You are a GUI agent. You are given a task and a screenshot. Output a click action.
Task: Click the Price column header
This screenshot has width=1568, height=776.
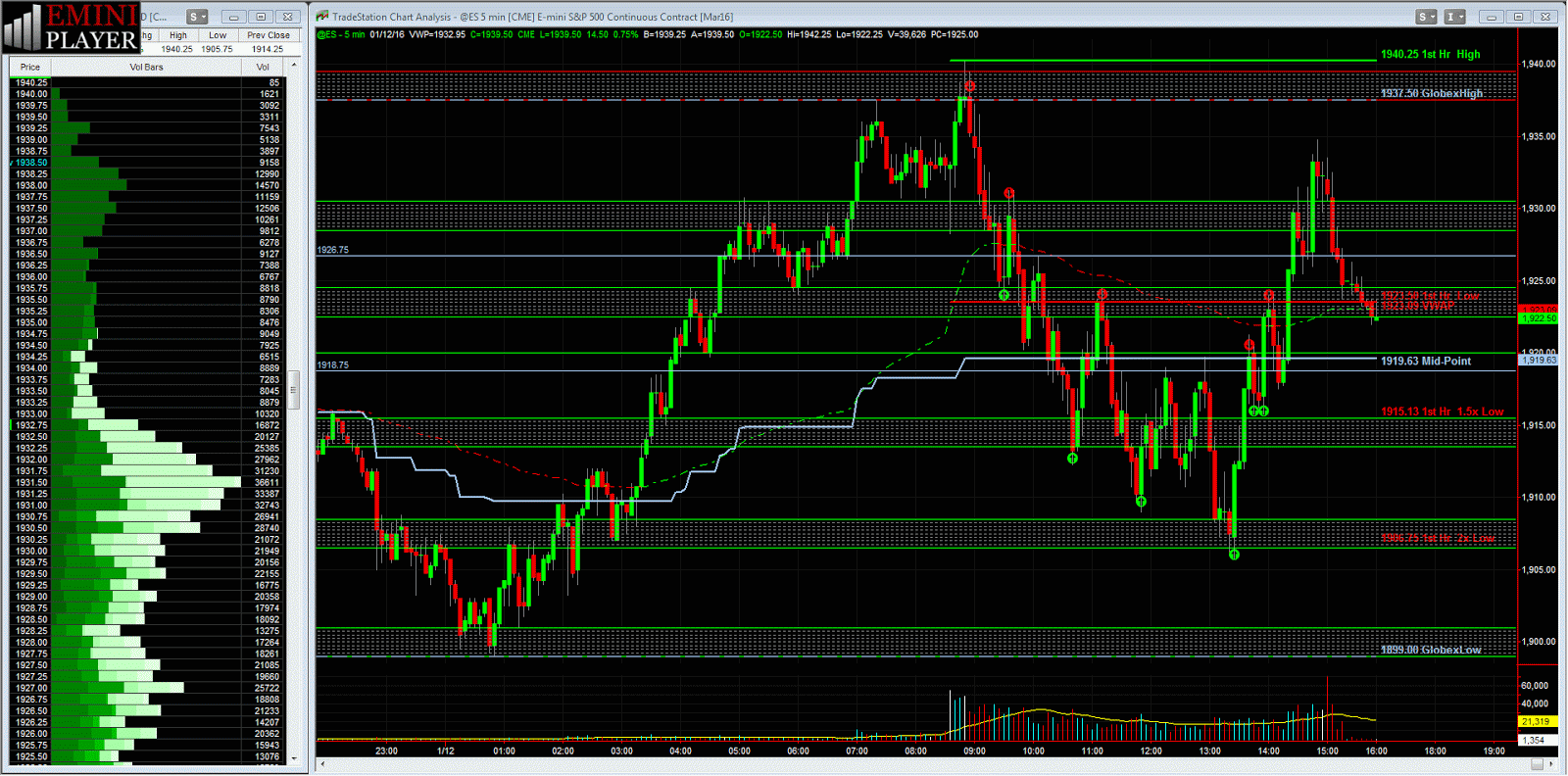click(30, 68)
